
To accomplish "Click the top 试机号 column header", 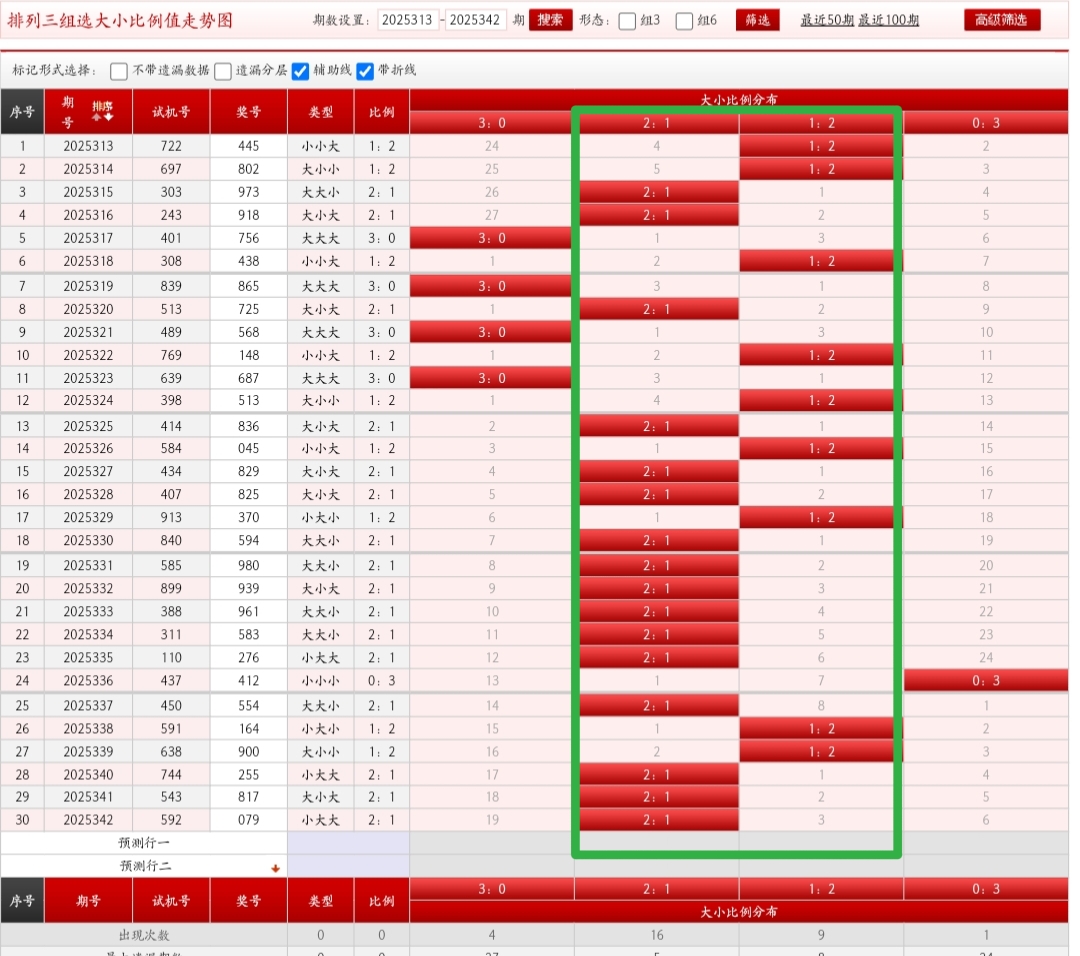I will click(171, 112).
